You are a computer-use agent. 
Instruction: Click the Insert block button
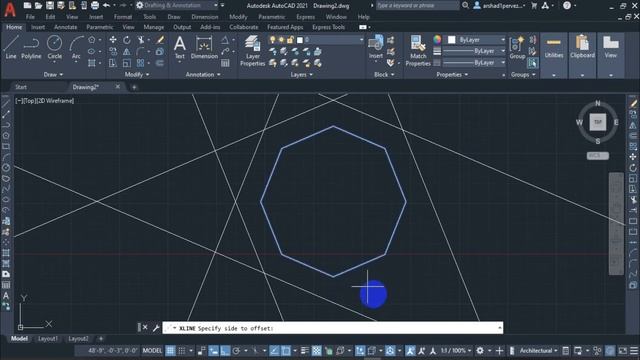click(376, 47)
